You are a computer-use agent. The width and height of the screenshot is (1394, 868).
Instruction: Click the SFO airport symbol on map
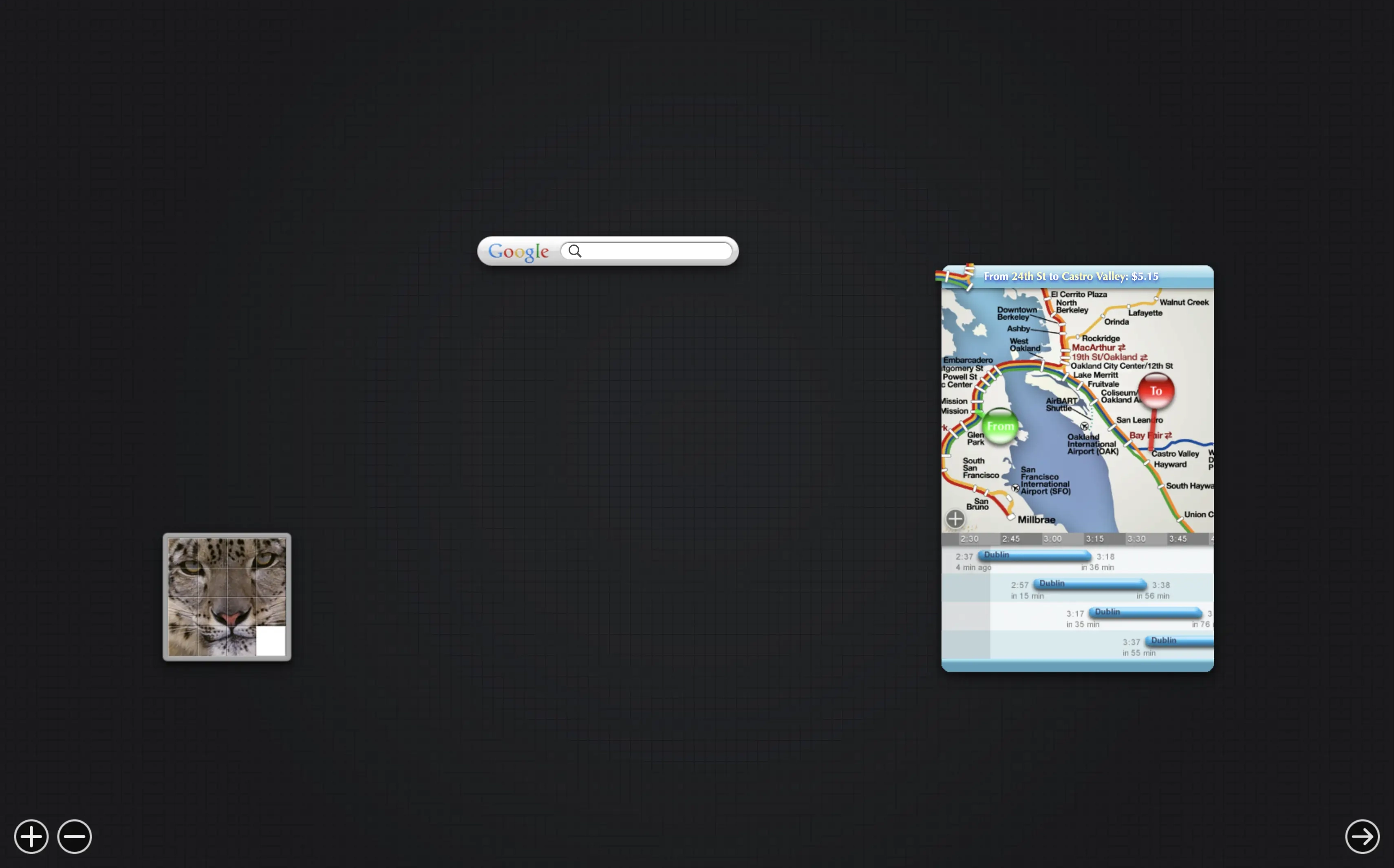1016,488
